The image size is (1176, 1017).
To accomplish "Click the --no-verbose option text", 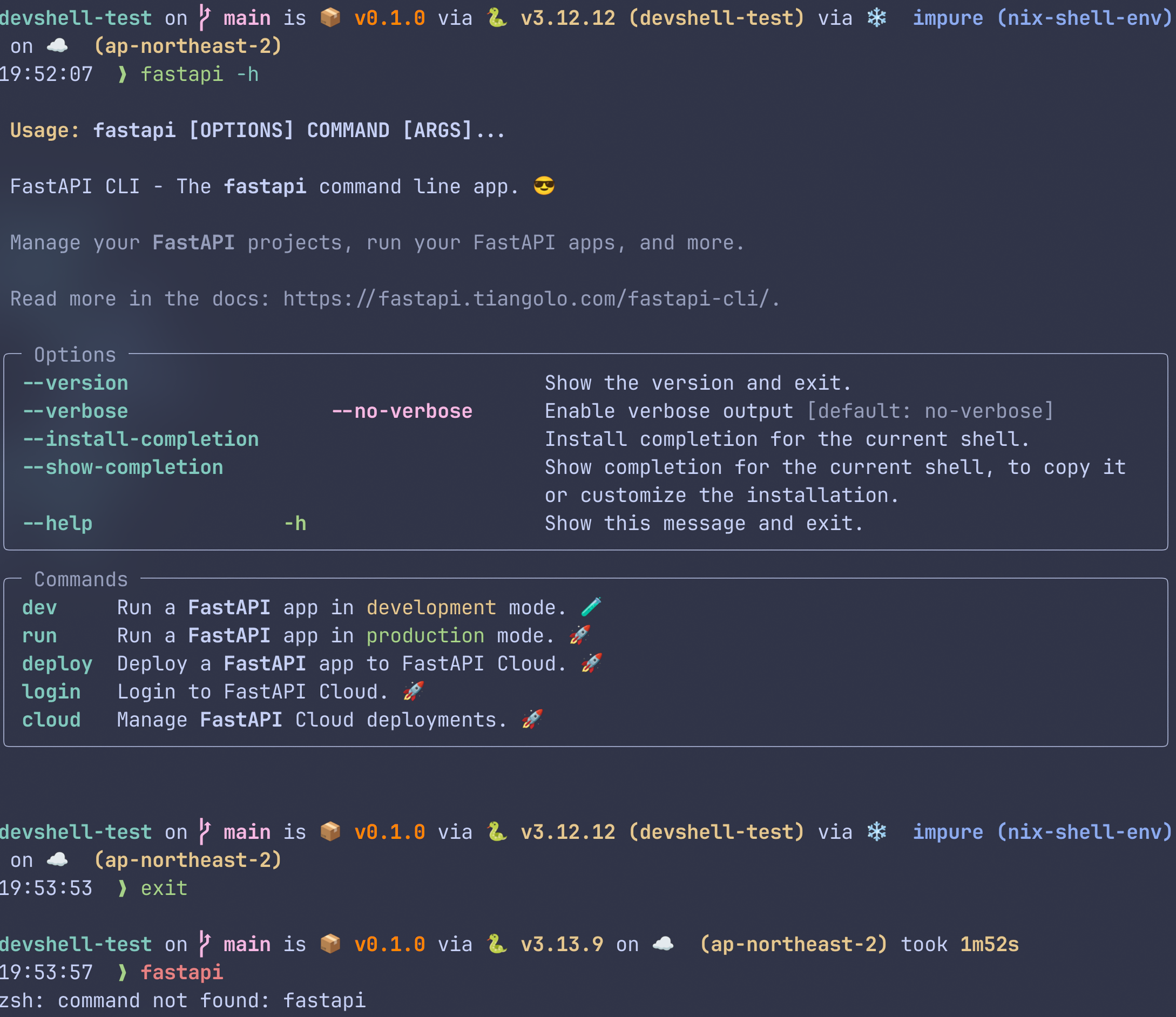I will [x=402, y=411].
